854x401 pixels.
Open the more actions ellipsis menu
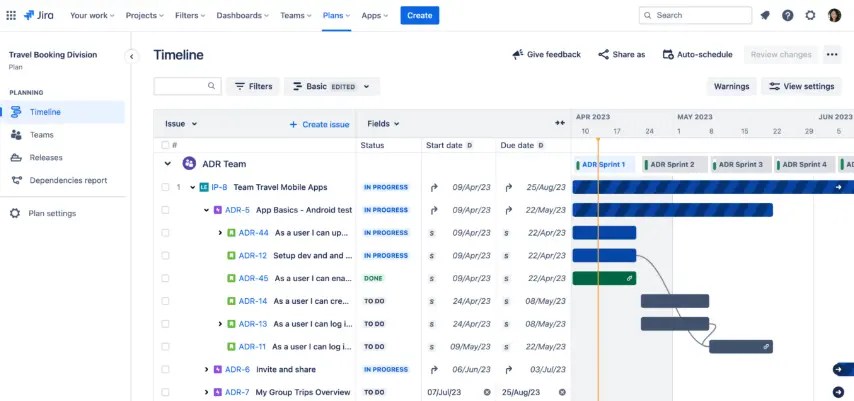coord(832,55)
